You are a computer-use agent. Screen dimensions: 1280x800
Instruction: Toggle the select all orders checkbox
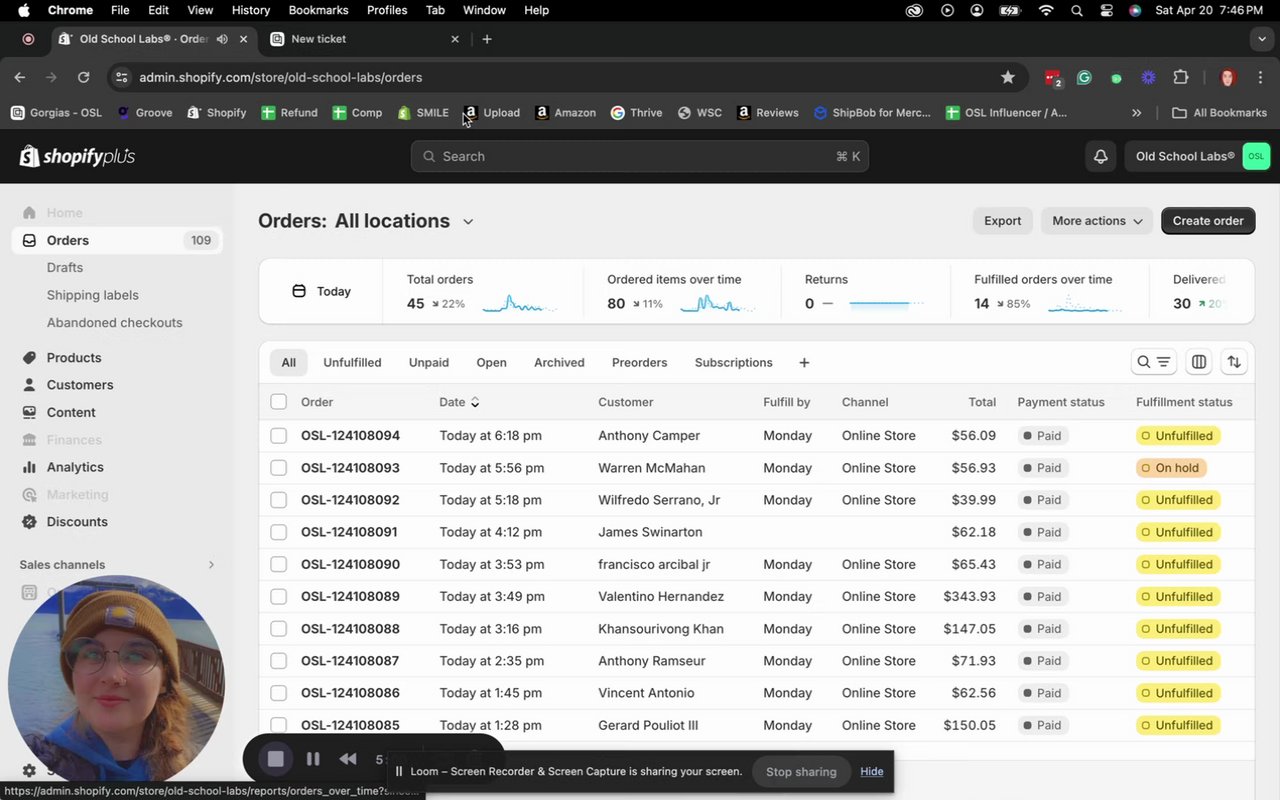pos(278,402)
